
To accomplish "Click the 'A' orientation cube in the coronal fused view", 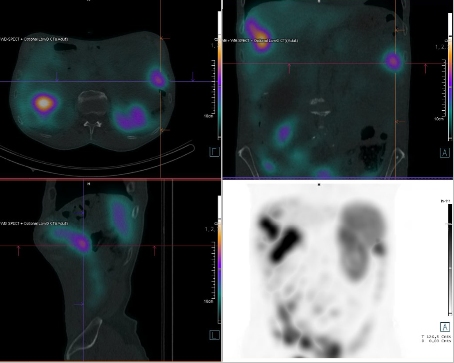I will coord(445,153).
